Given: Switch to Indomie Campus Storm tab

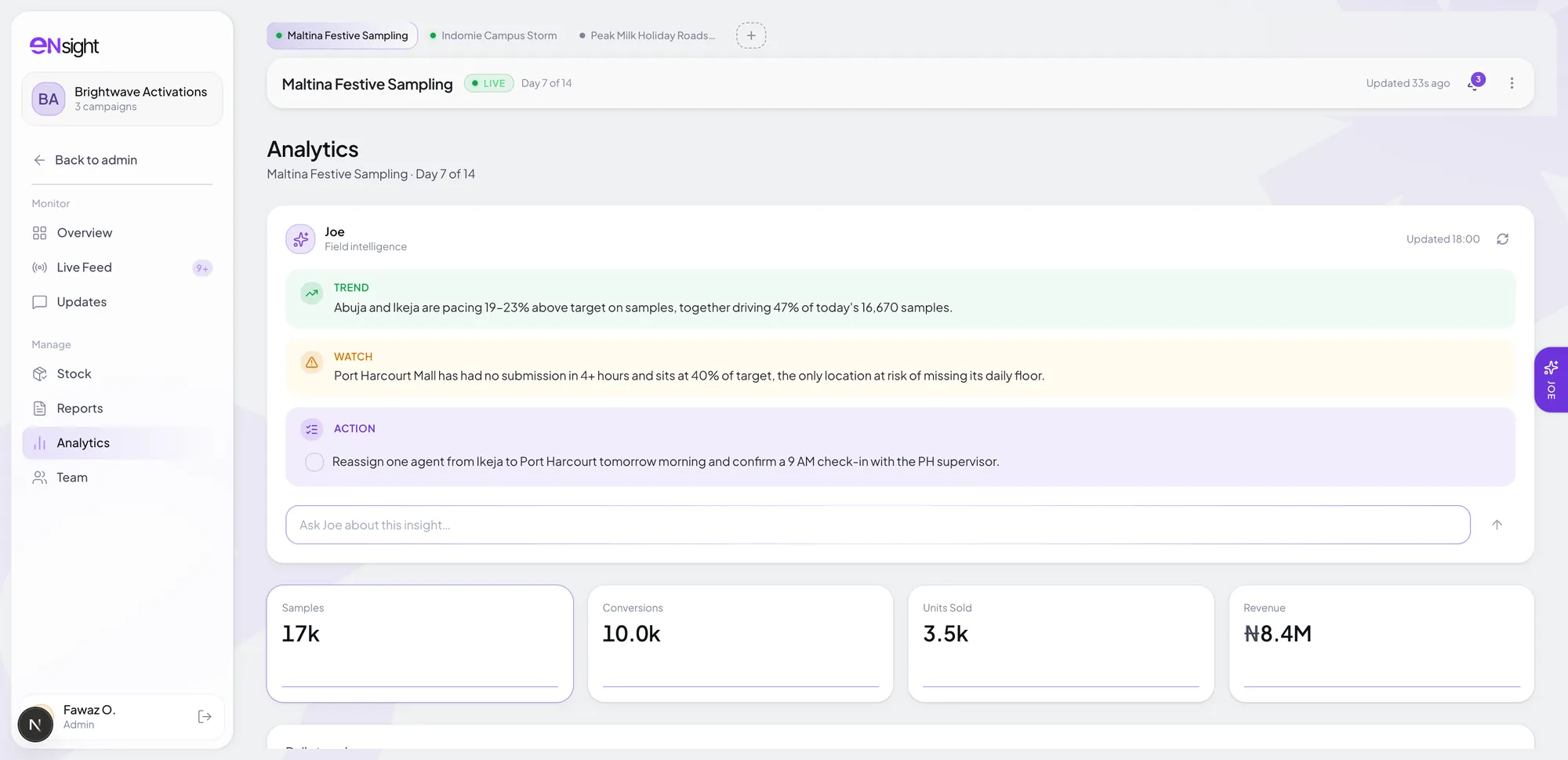Looking at the screenshot, I should pos(494,35).
